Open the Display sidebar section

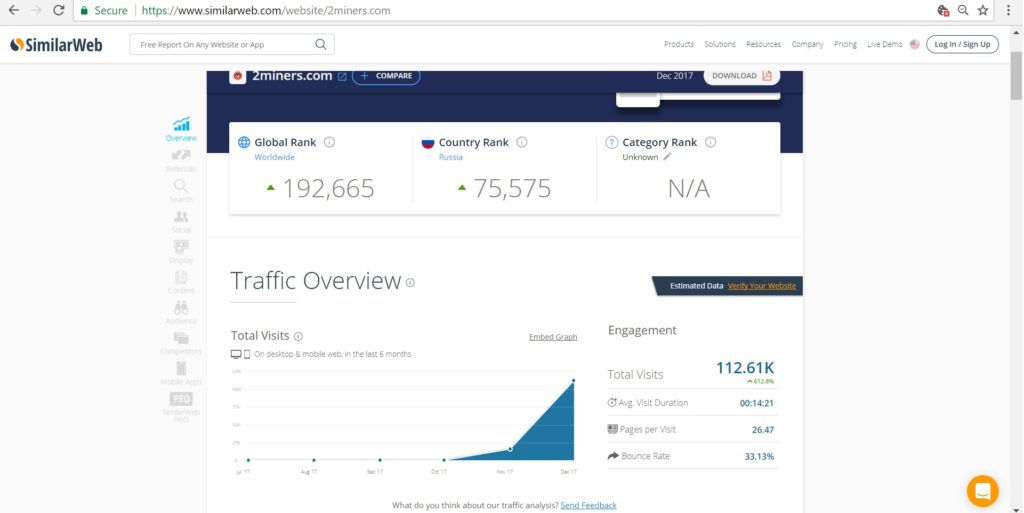click(x=181, y=251)
